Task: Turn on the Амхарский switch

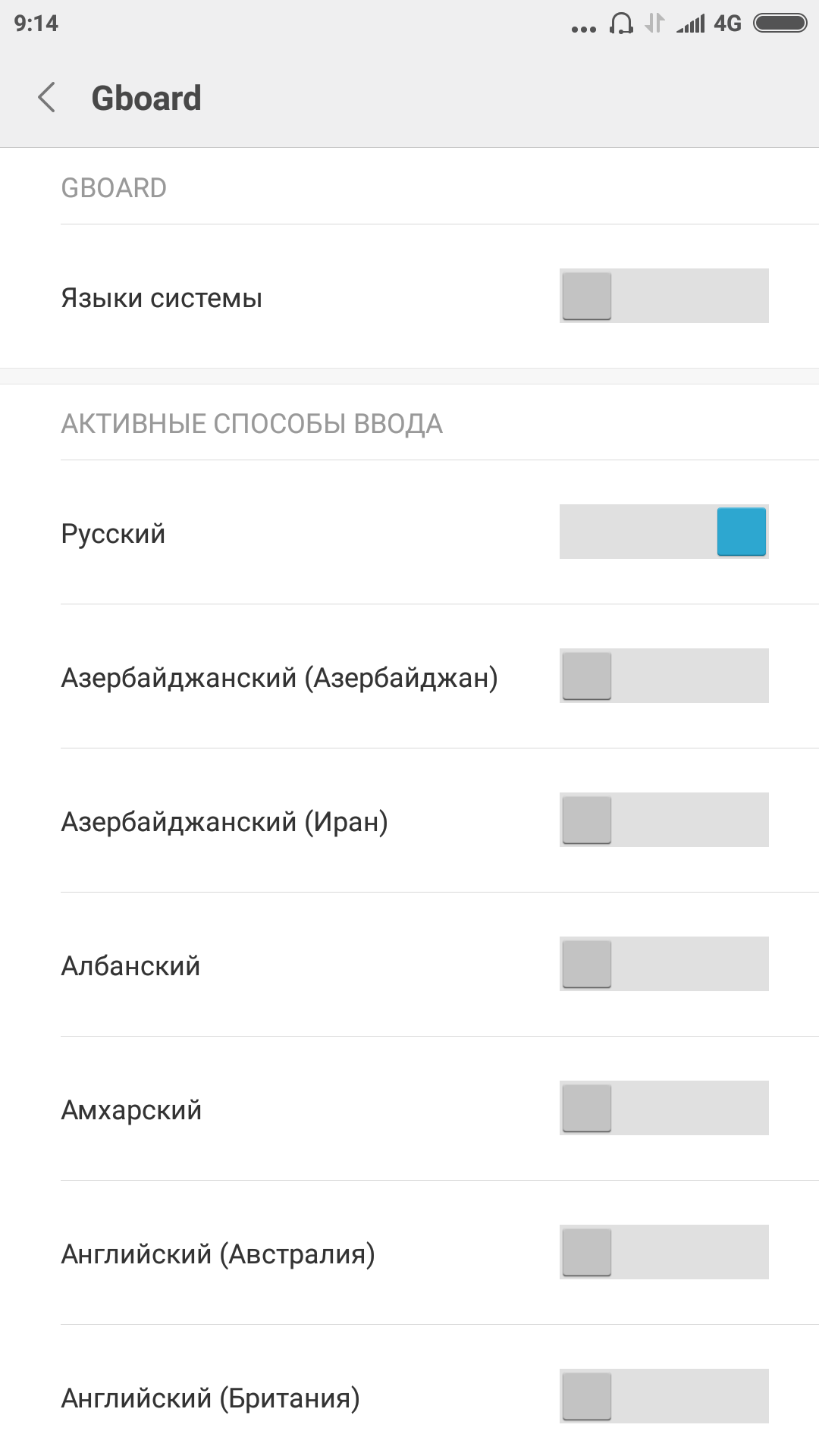Action: point(664,1108)
